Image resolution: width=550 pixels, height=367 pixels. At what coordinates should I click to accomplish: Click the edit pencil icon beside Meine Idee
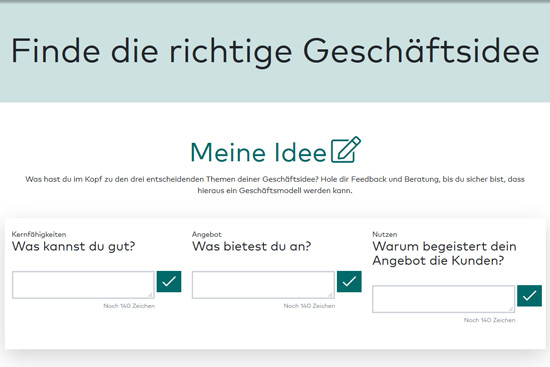(346, 150)
